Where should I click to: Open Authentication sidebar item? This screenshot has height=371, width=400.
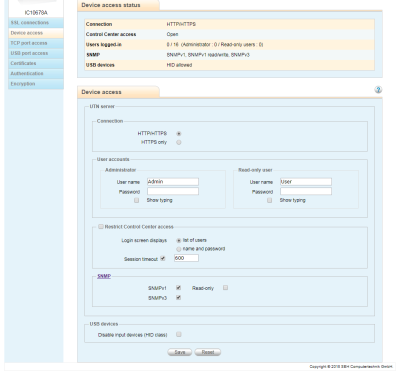point(36,73)
